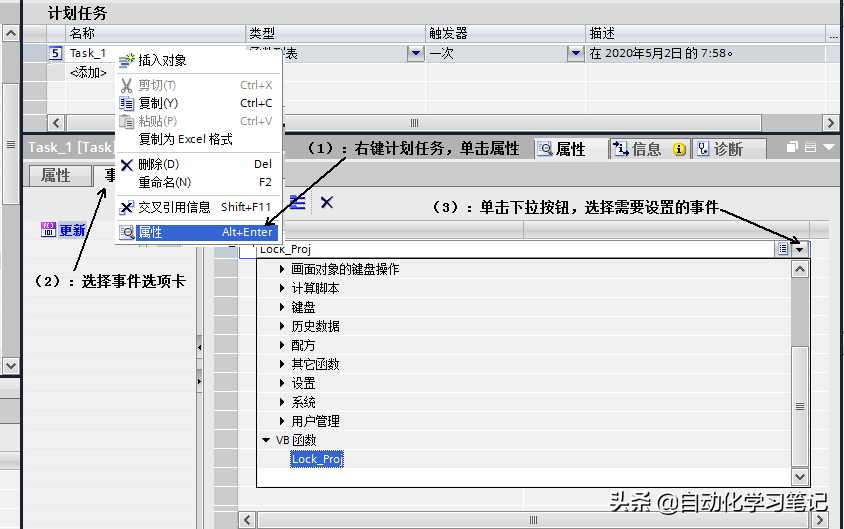This screenshot has height=529, width=844.
Task: Collapse the VB 函数 tree node
Action: coord(265,440)
